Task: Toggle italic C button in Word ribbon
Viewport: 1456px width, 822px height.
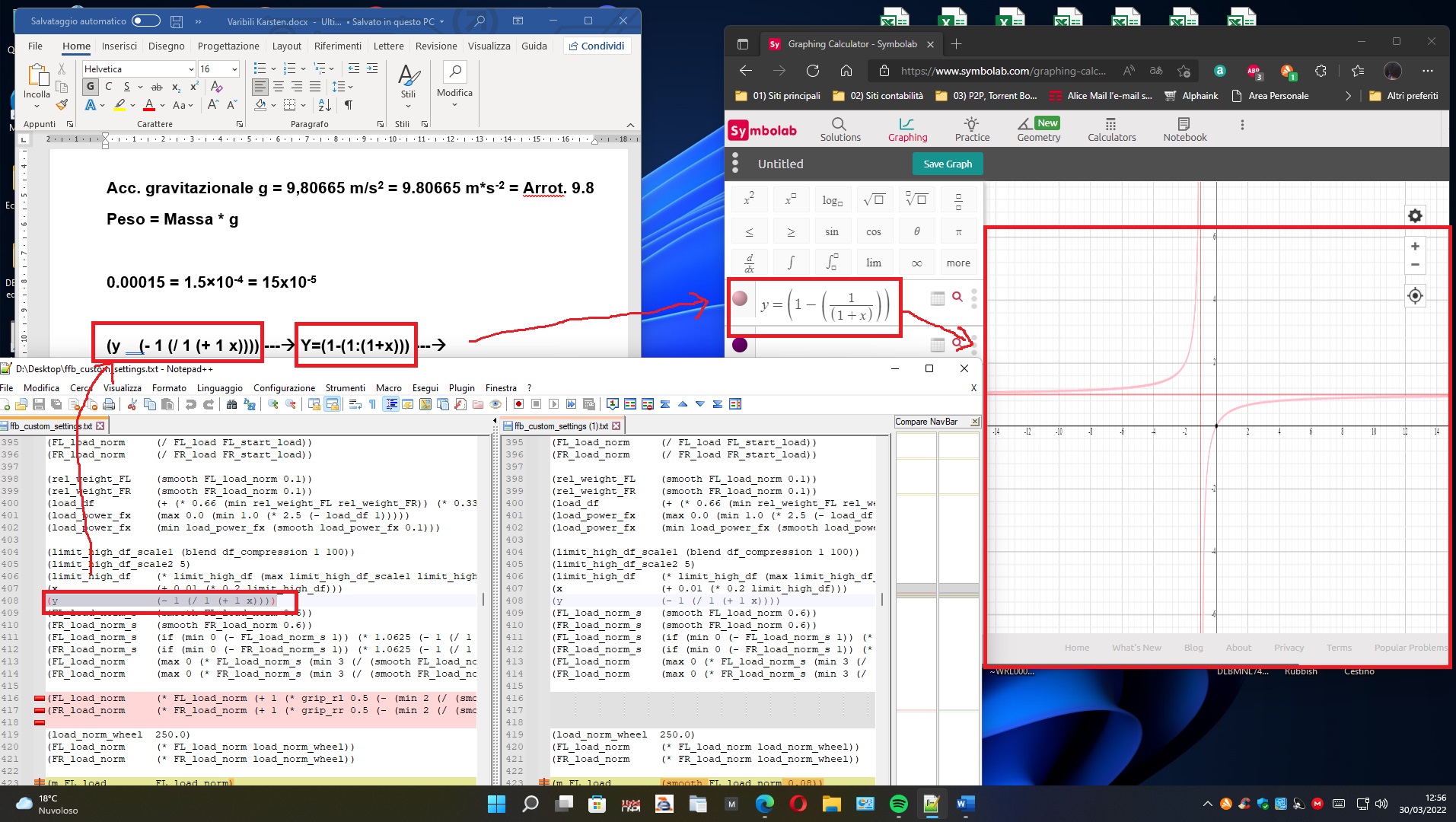Action: click(x=108, y=87)
